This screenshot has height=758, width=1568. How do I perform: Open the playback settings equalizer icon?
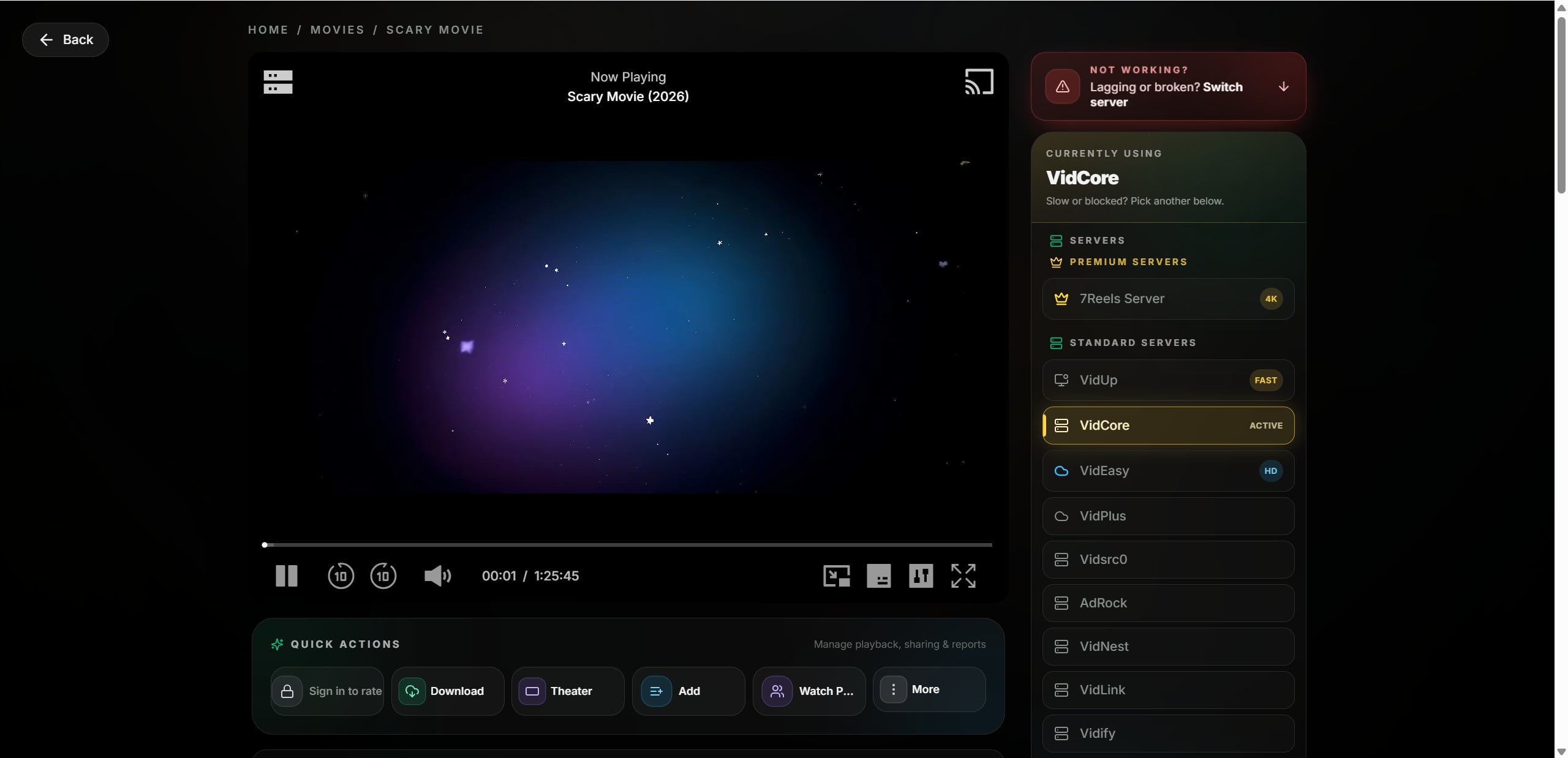click(x=921, y=576)
